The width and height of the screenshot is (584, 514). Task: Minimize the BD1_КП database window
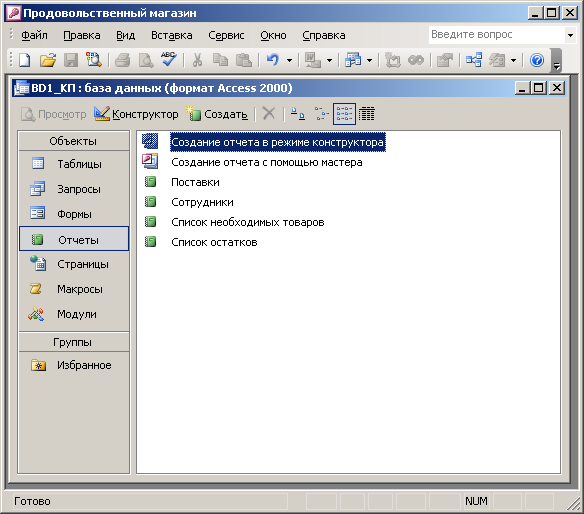click(522, 88)
